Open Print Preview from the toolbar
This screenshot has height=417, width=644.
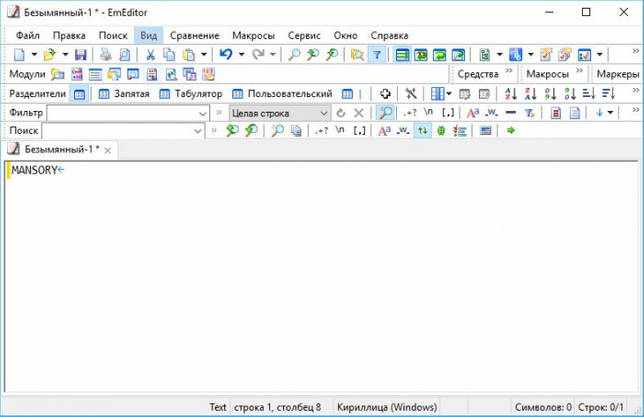tap(124, 55)
